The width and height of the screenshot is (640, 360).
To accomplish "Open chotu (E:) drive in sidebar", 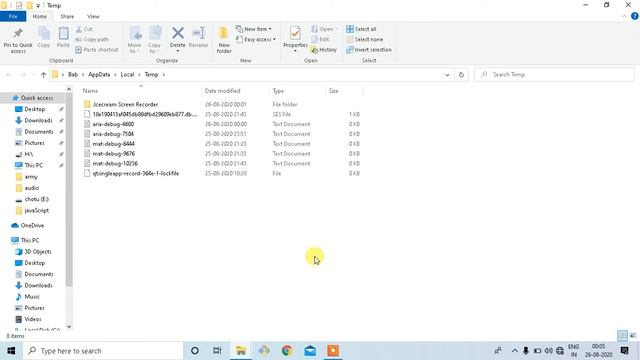I will (36, 199).
